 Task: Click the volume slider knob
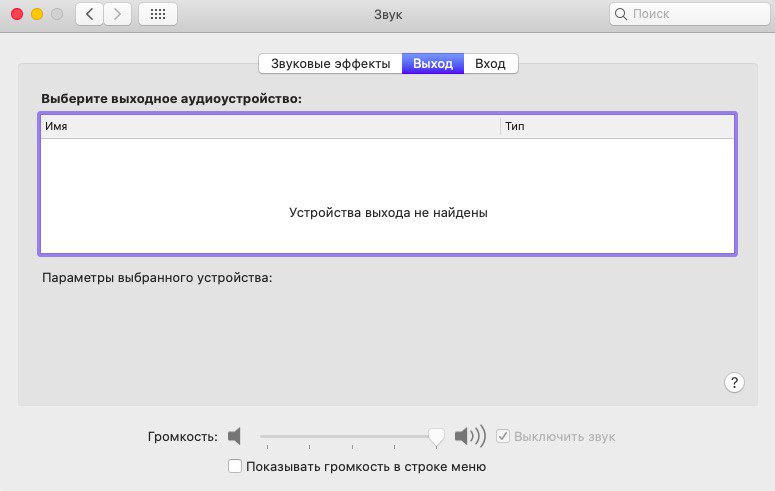coord(436,436)
